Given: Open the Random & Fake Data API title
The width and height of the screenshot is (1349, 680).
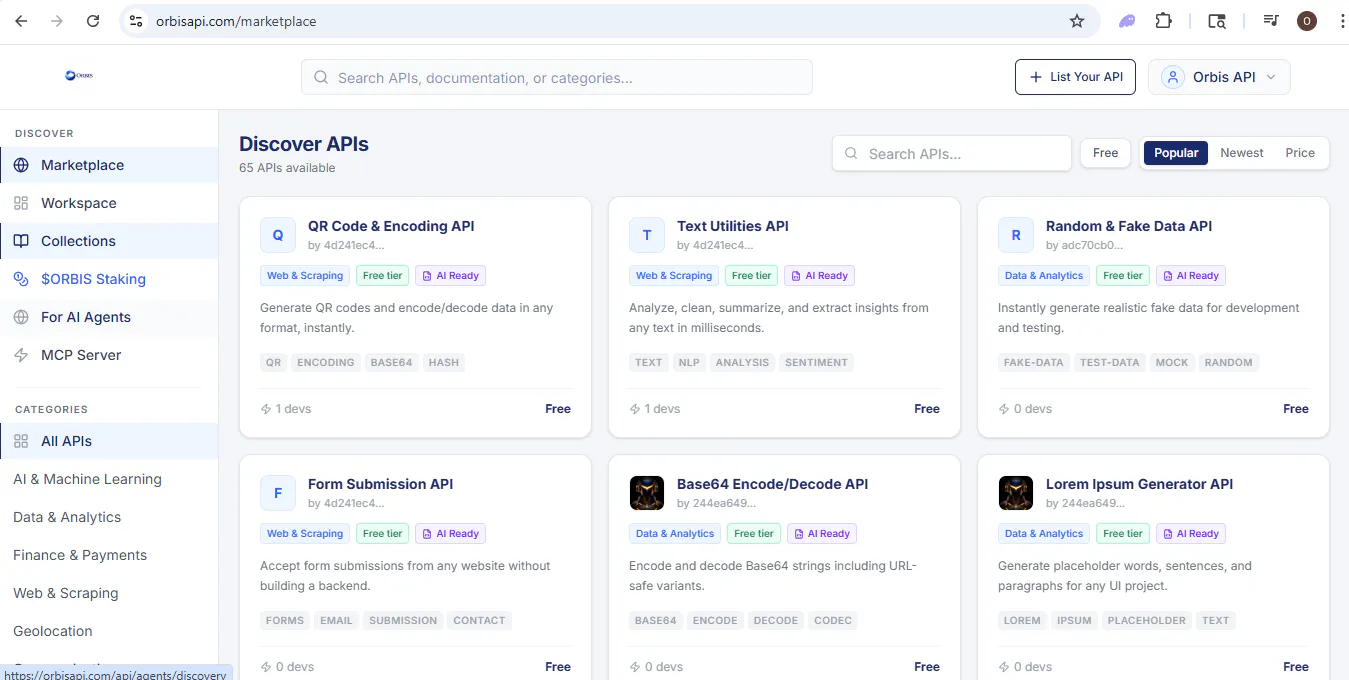Looking at the screenshot, I should 1129,226.
